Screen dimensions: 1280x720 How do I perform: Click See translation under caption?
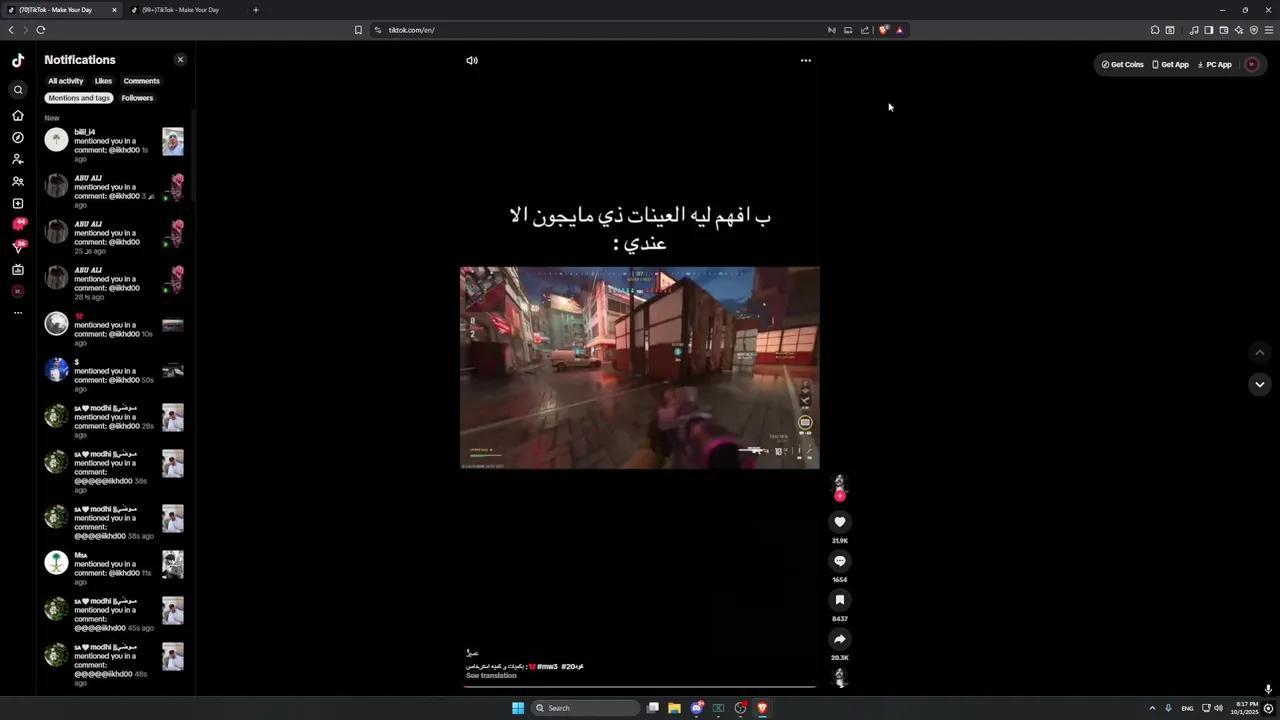click(491, 676)
